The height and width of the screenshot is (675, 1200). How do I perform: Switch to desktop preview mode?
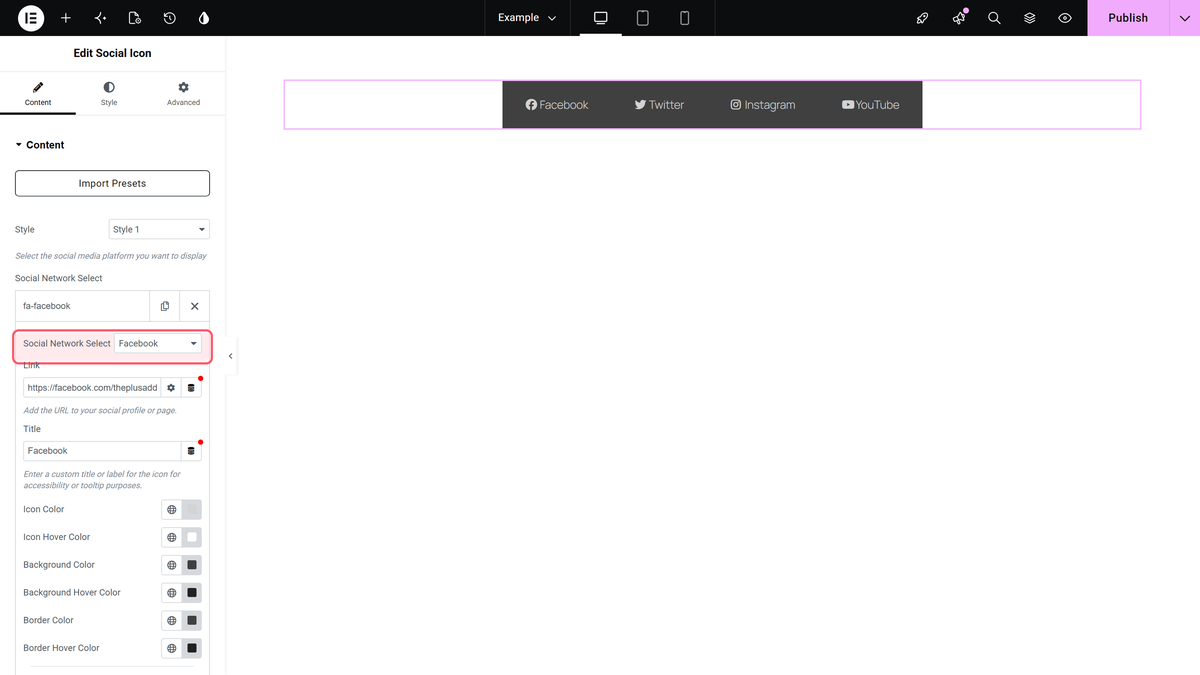click(601, 18)
